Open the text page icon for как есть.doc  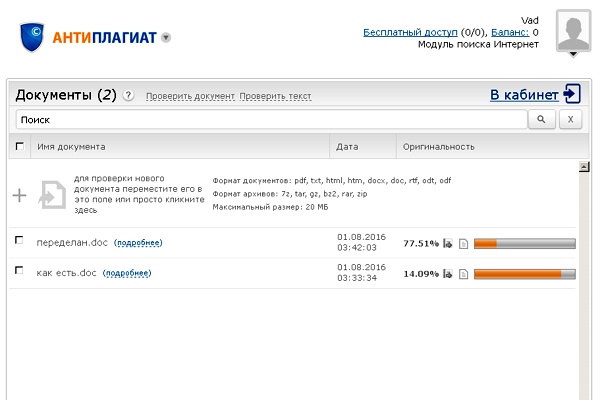[463, 274]
